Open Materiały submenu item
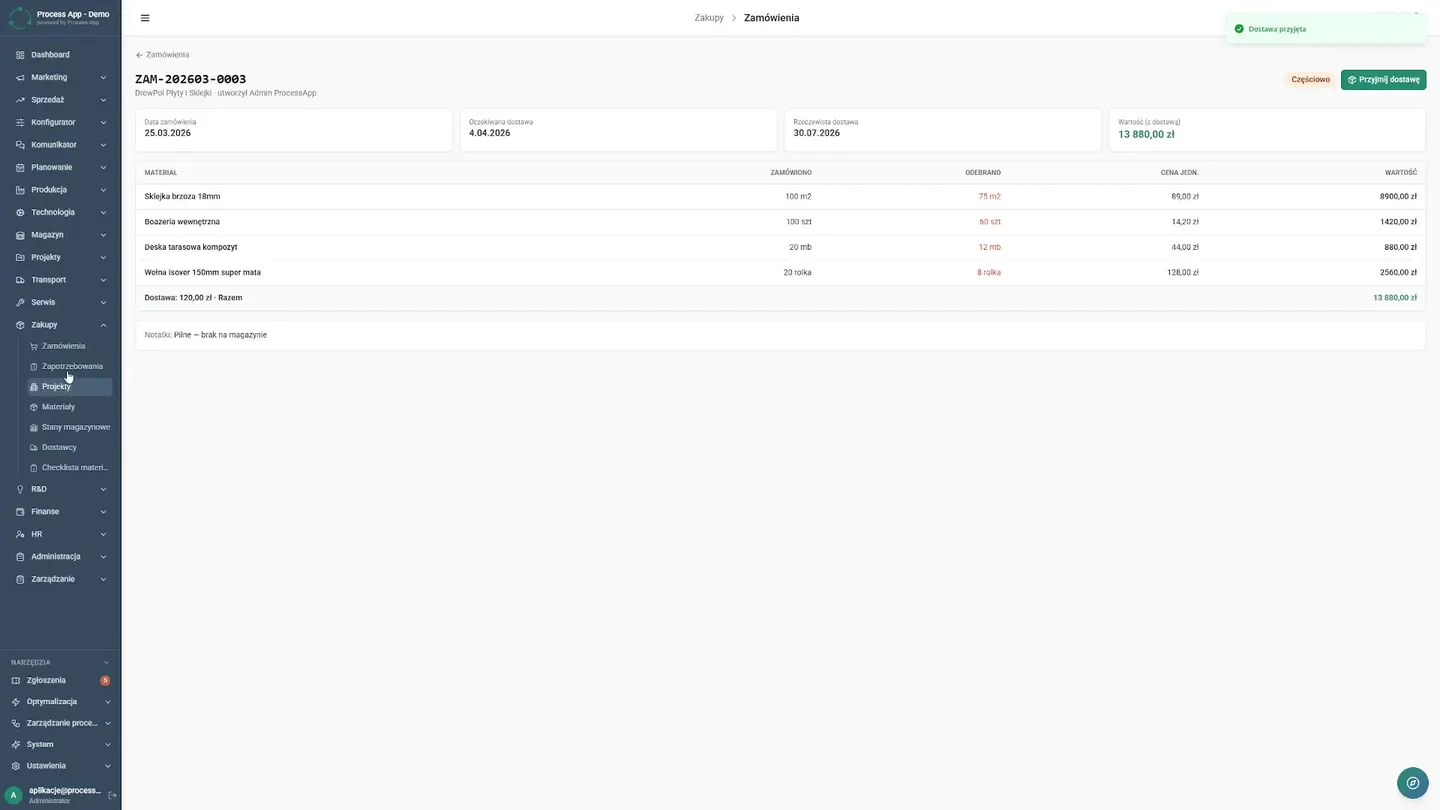Viewport: 1440px width, 810px height. pos(69,407)
